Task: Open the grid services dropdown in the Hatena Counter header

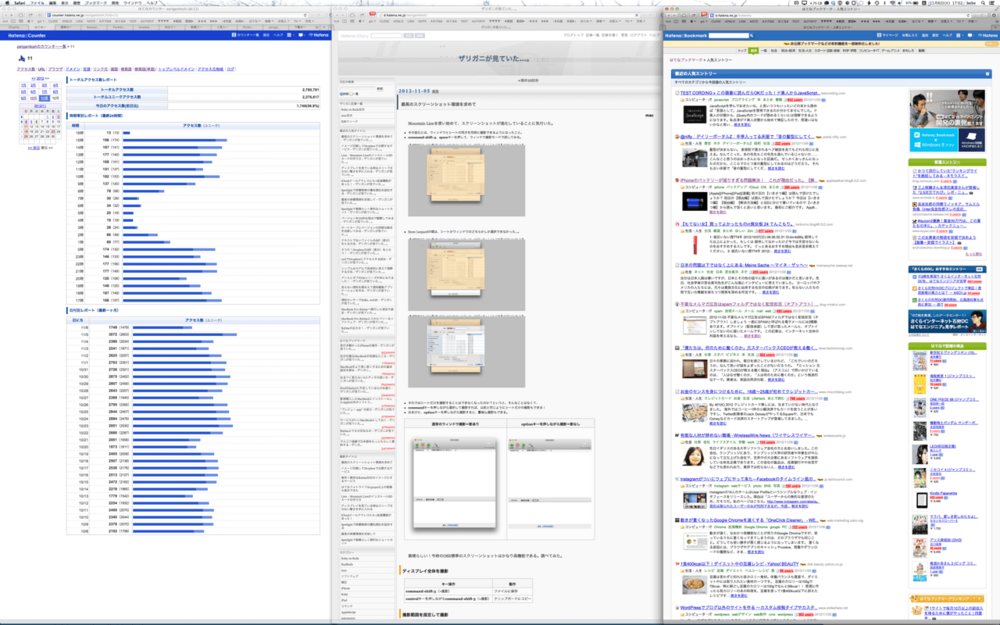Action: click(290, 35)
